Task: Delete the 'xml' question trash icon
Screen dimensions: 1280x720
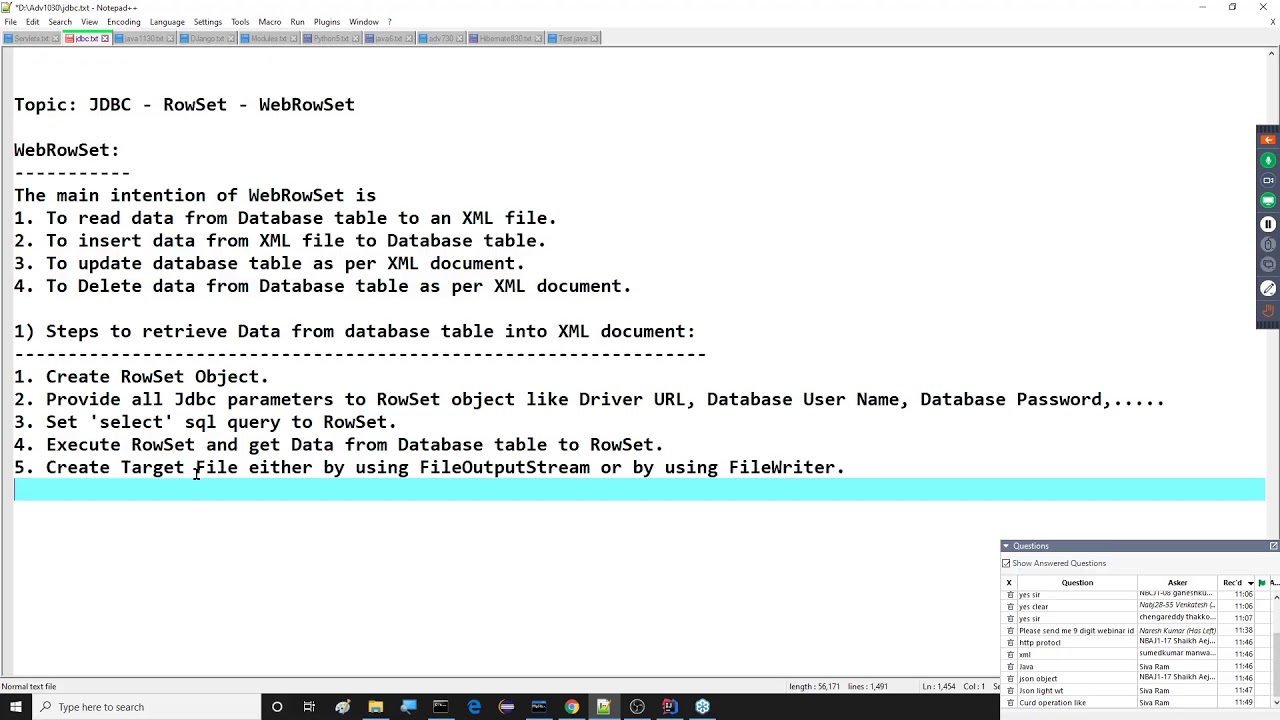Action: tap(1010, 655)
